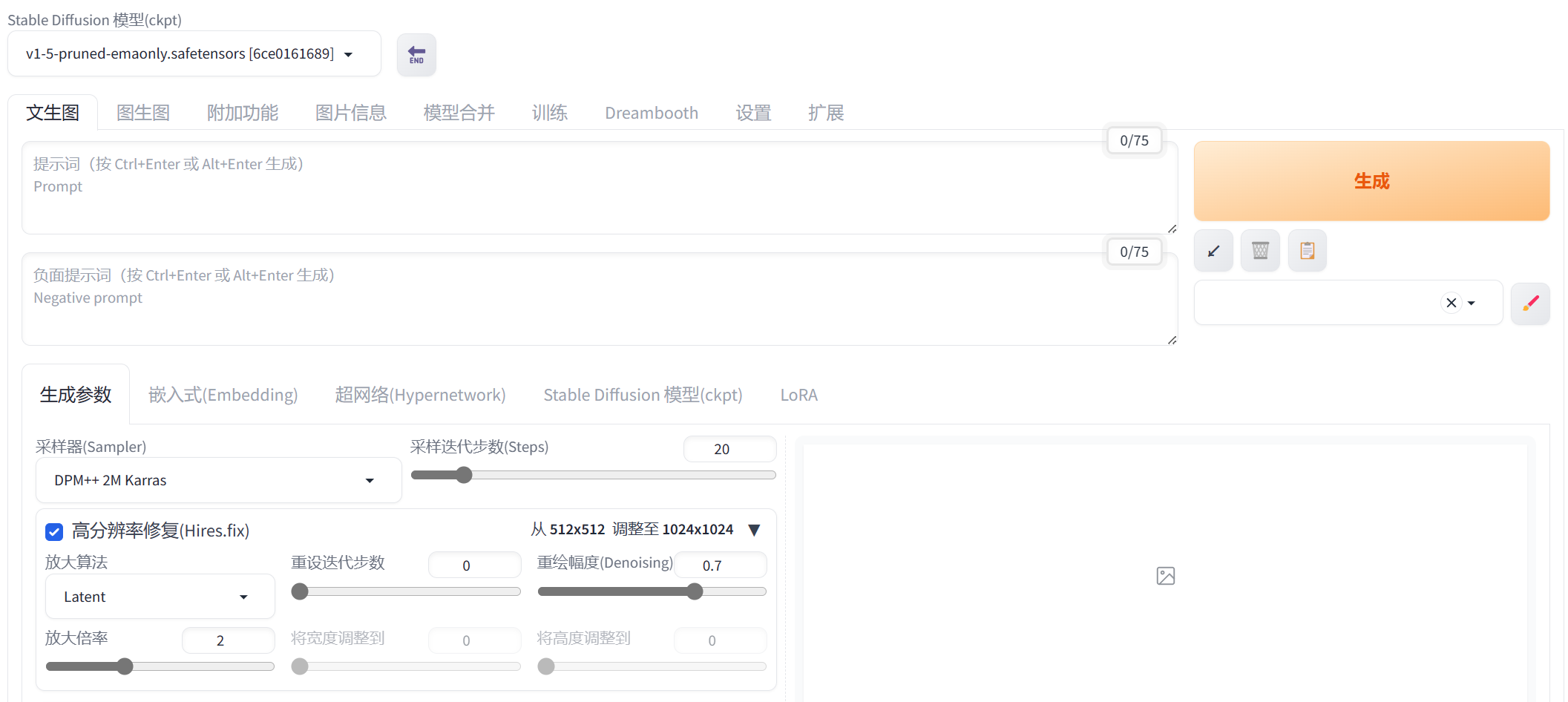The width and height of the screenshot is (1568, 702).
Task: Click the trash icon to clear the prompt
Action: pyautogui.click(x=1260, y=251)
